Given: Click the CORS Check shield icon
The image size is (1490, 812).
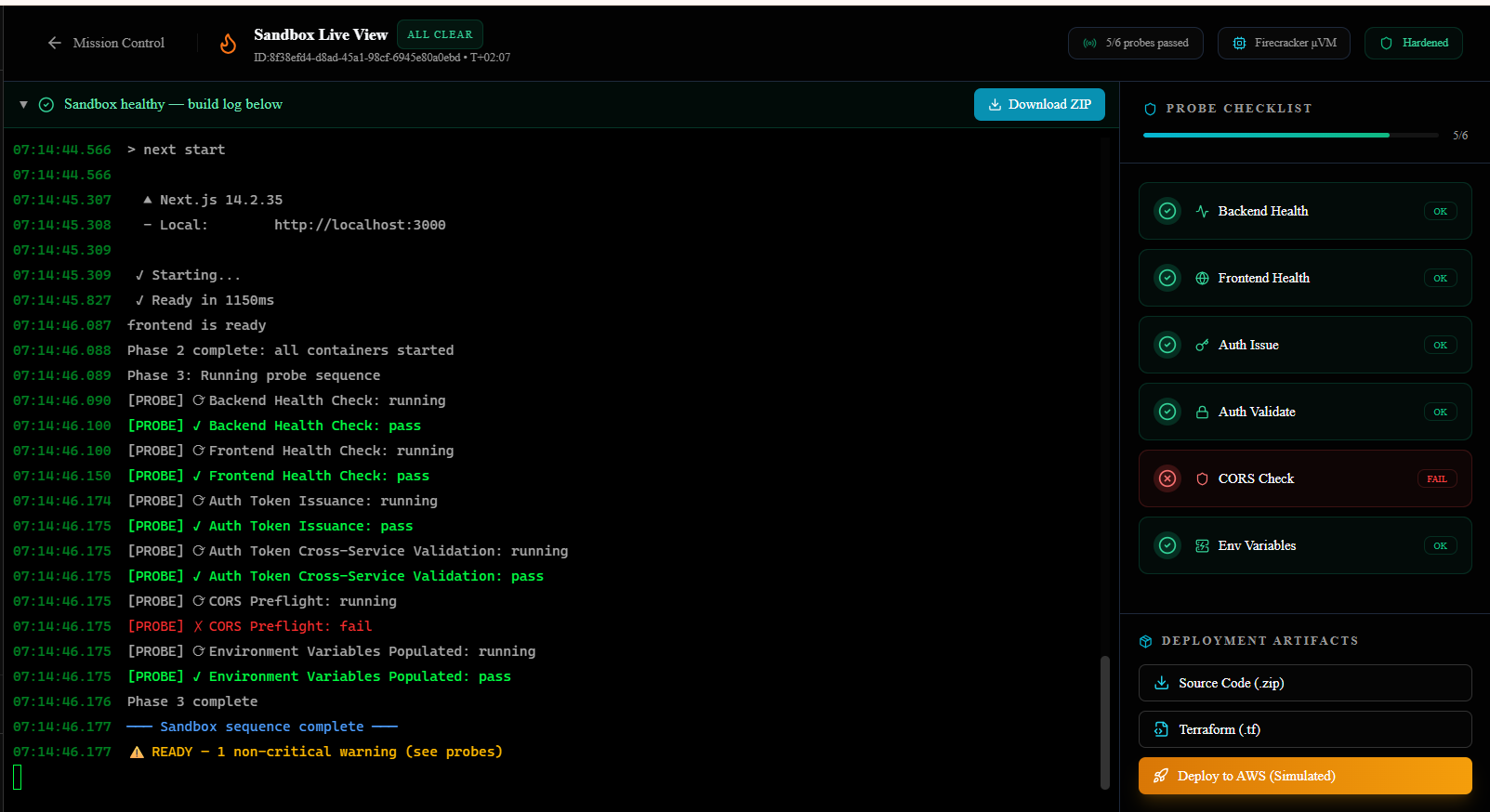Looking at the screenshot, I should pyautogui.click(x=1202, y=478).
